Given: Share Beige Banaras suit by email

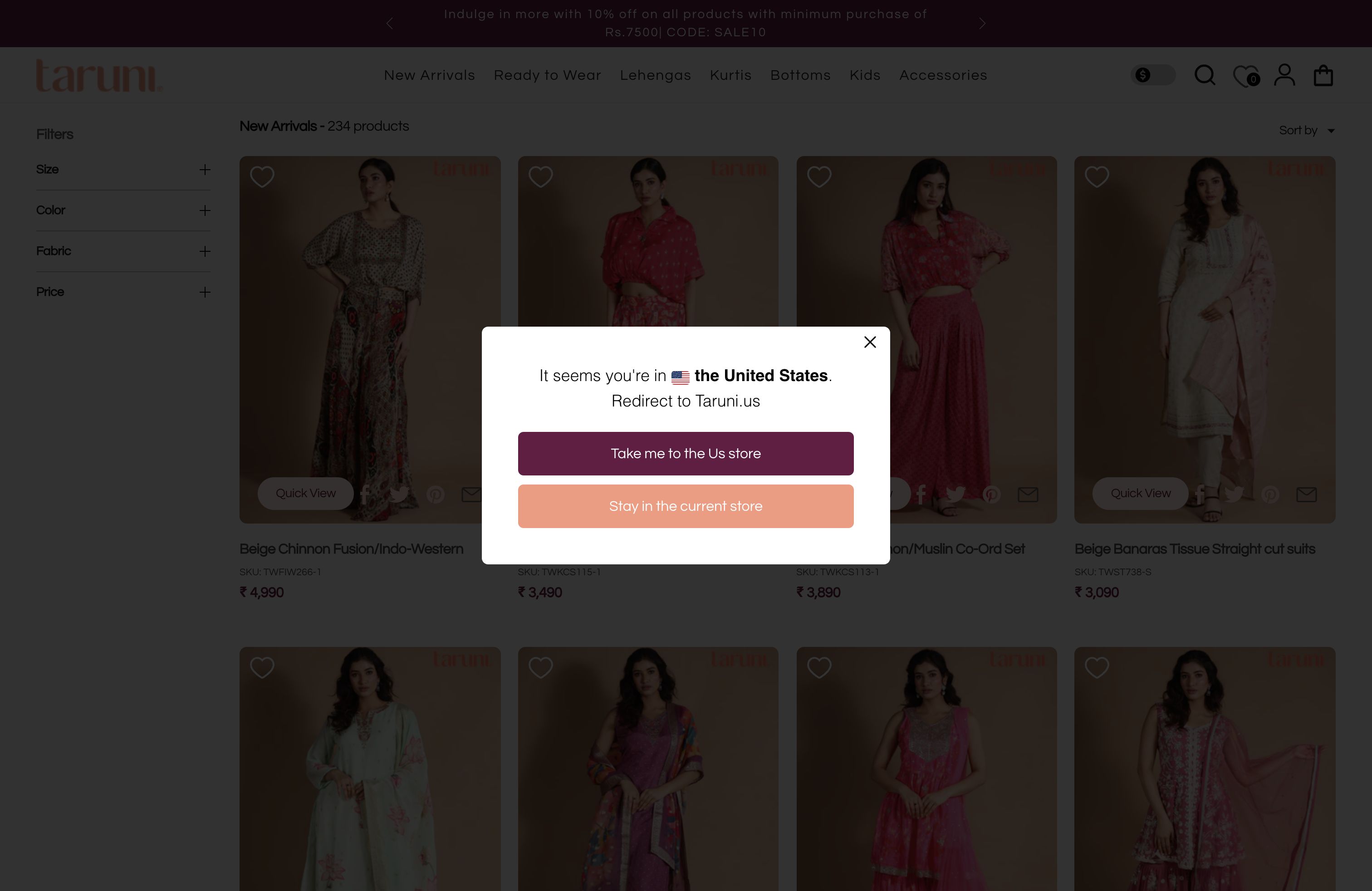Looking at the screenshot, I should coord(1306,494).
